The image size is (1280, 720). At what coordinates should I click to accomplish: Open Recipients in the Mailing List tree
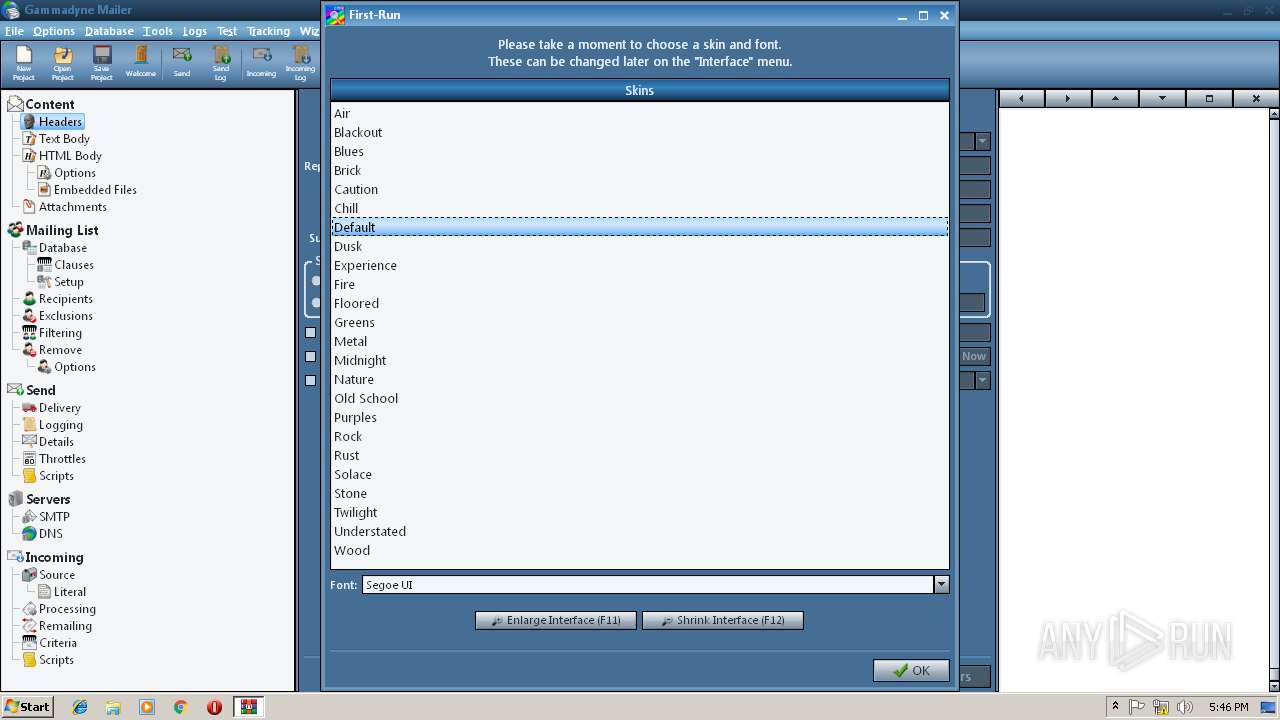coord(65,299)
